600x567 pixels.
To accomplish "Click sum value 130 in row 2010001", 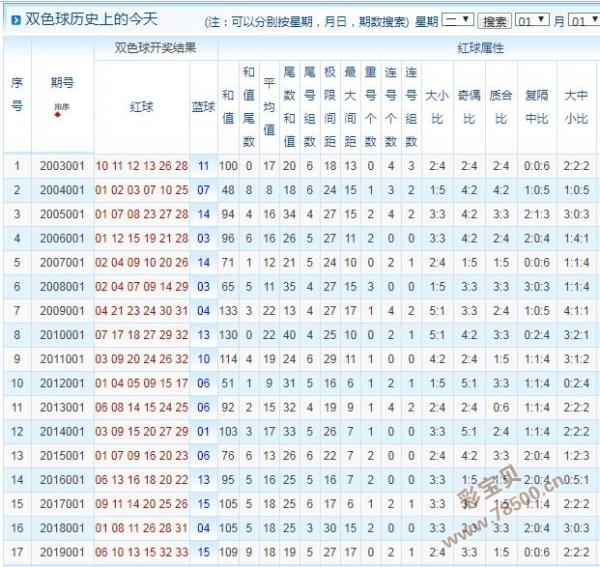I will 228,335.
